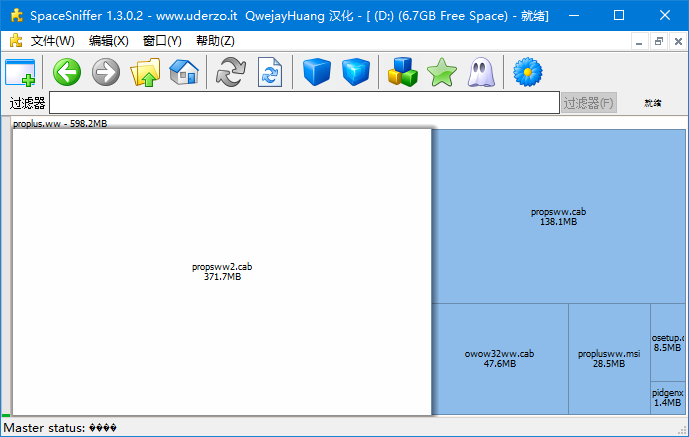
Task: Restore the inner child window
Action: click(x=659, y=42)
